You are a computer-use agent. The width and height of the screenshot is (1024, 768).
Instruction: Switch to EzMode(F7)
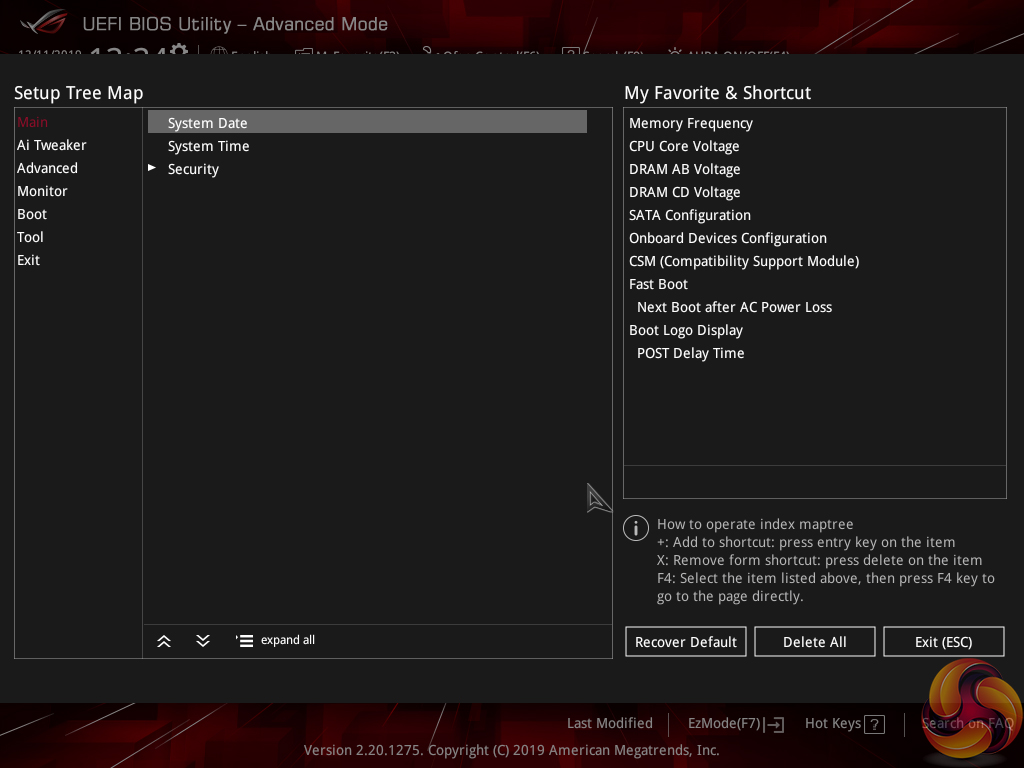[x=724, y=724]
